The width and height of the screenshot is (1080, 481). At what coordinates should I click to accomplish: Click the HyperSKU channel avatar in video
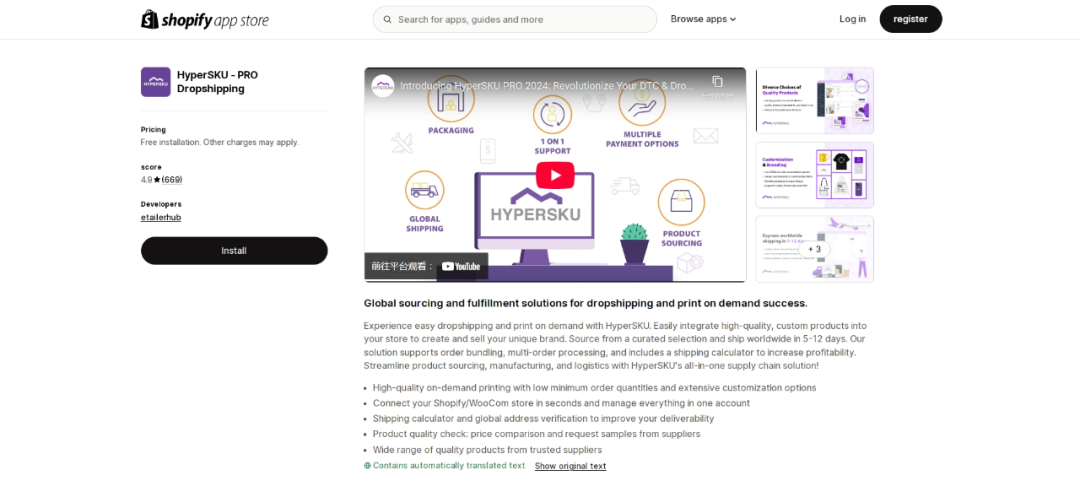coord(383,86)
